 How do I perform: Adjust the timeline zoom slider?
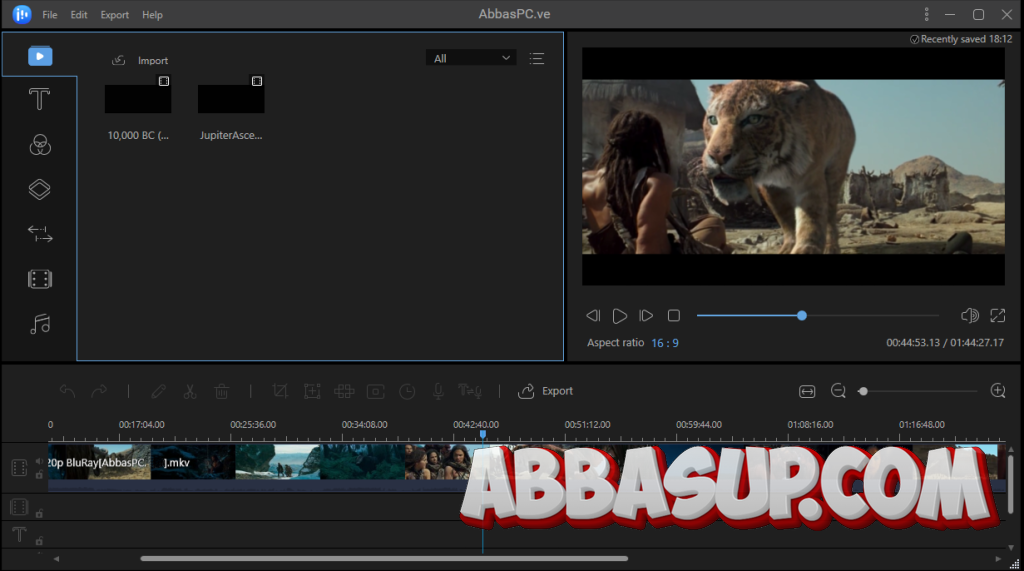point(920,391)
